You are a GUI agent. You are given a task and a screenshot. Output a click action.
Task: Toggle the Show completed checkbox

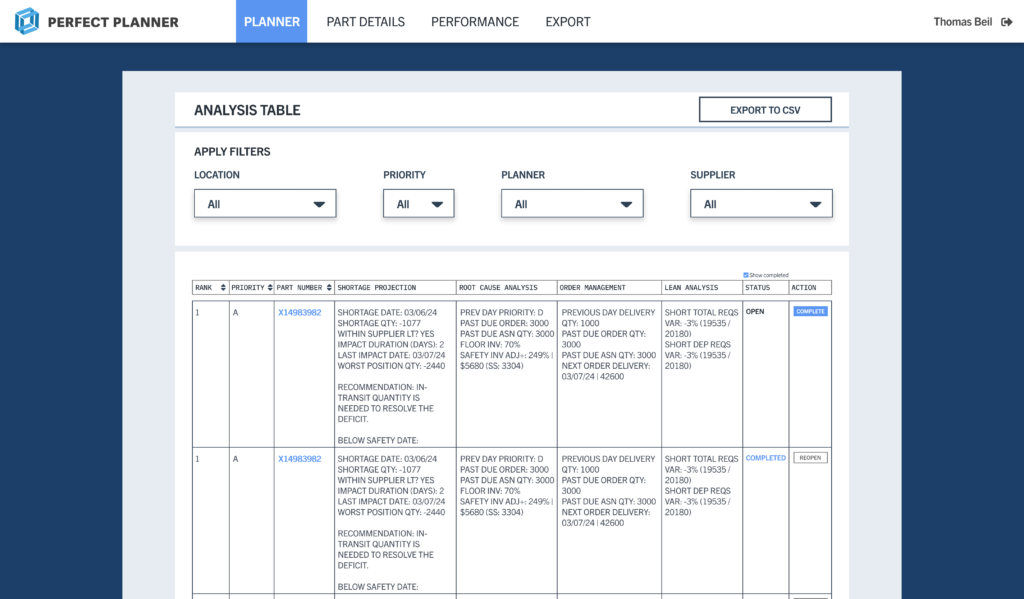(x=746, y=275)
